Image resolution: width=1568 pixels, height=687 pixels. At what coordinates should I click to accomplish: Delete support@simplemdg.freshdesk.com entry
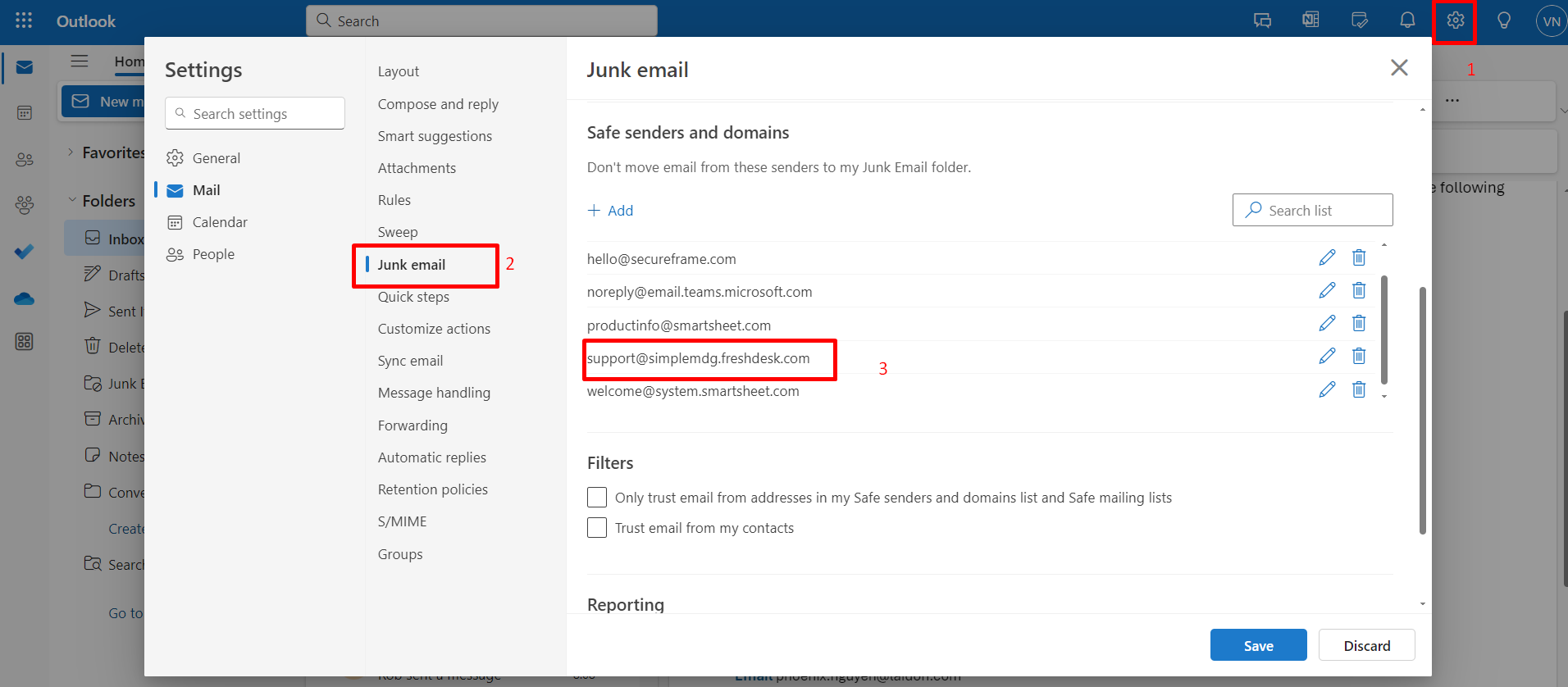[x=1359, y=356]
